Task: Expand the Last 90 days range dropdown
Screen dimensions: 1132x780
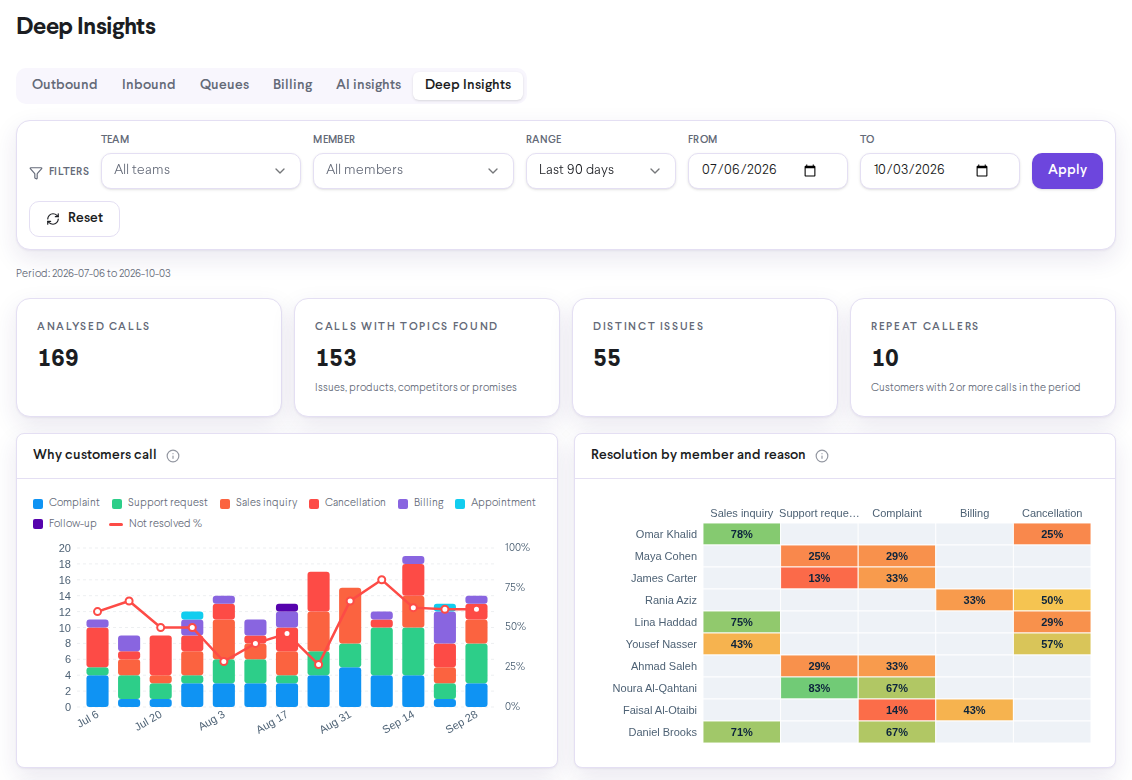Action: coord(601,170)
